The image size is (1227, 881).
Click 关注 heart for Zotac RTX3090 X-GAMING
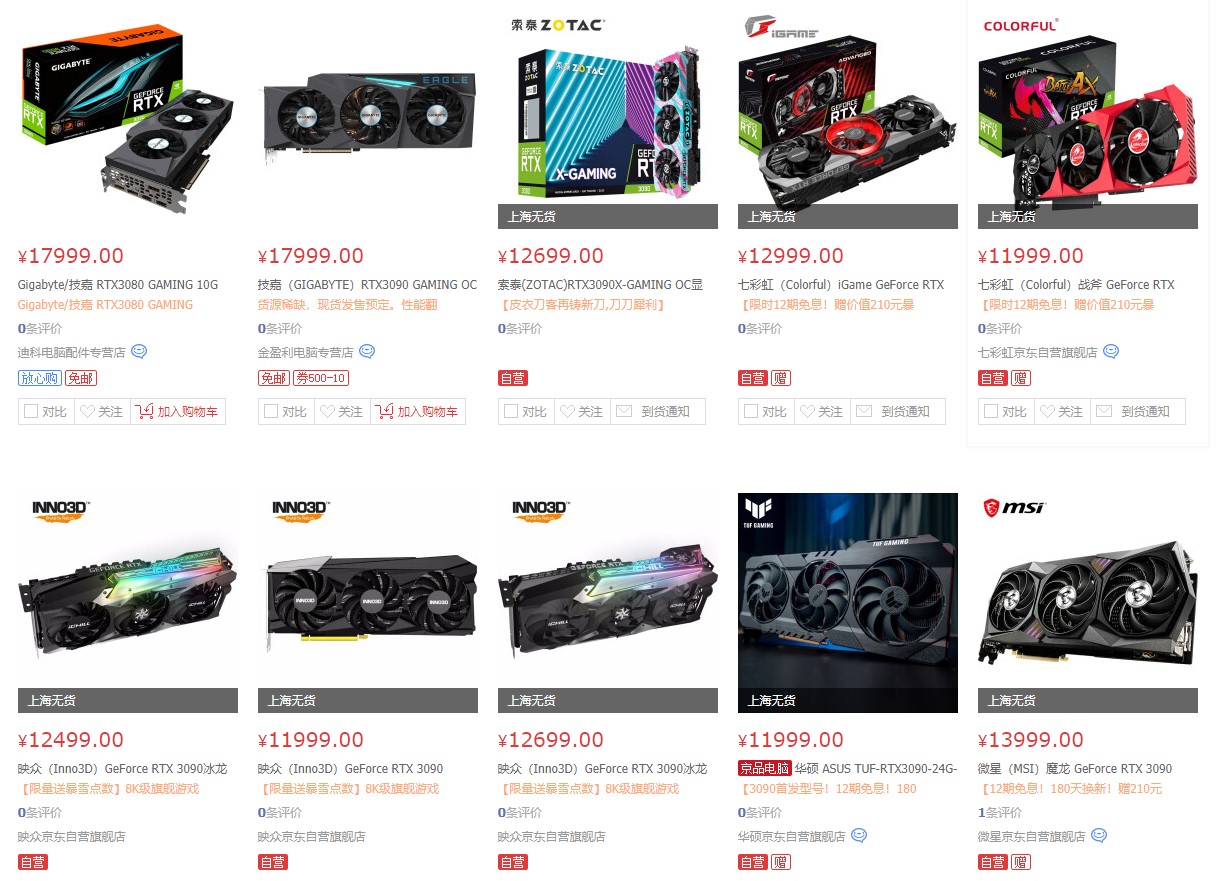coord(582,412)
